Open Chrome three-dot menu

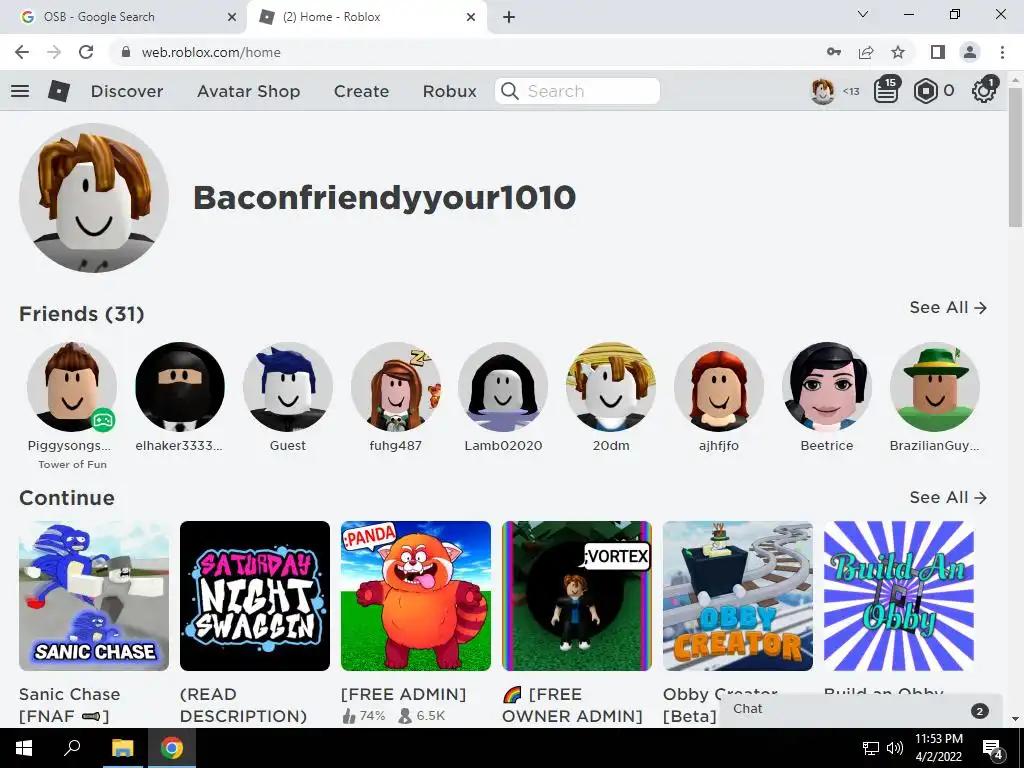point(1002,52)
